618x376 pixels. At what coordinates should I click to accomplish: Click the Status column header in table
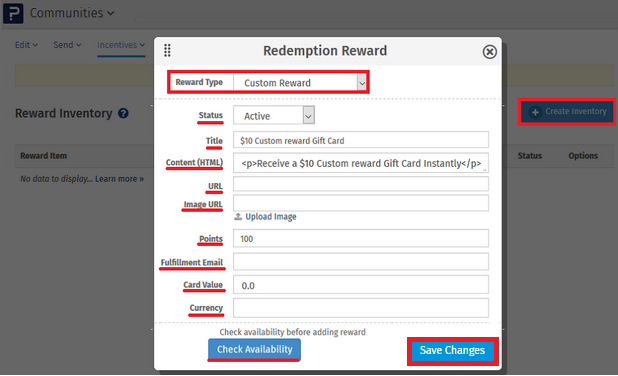(x=529, y=156)
